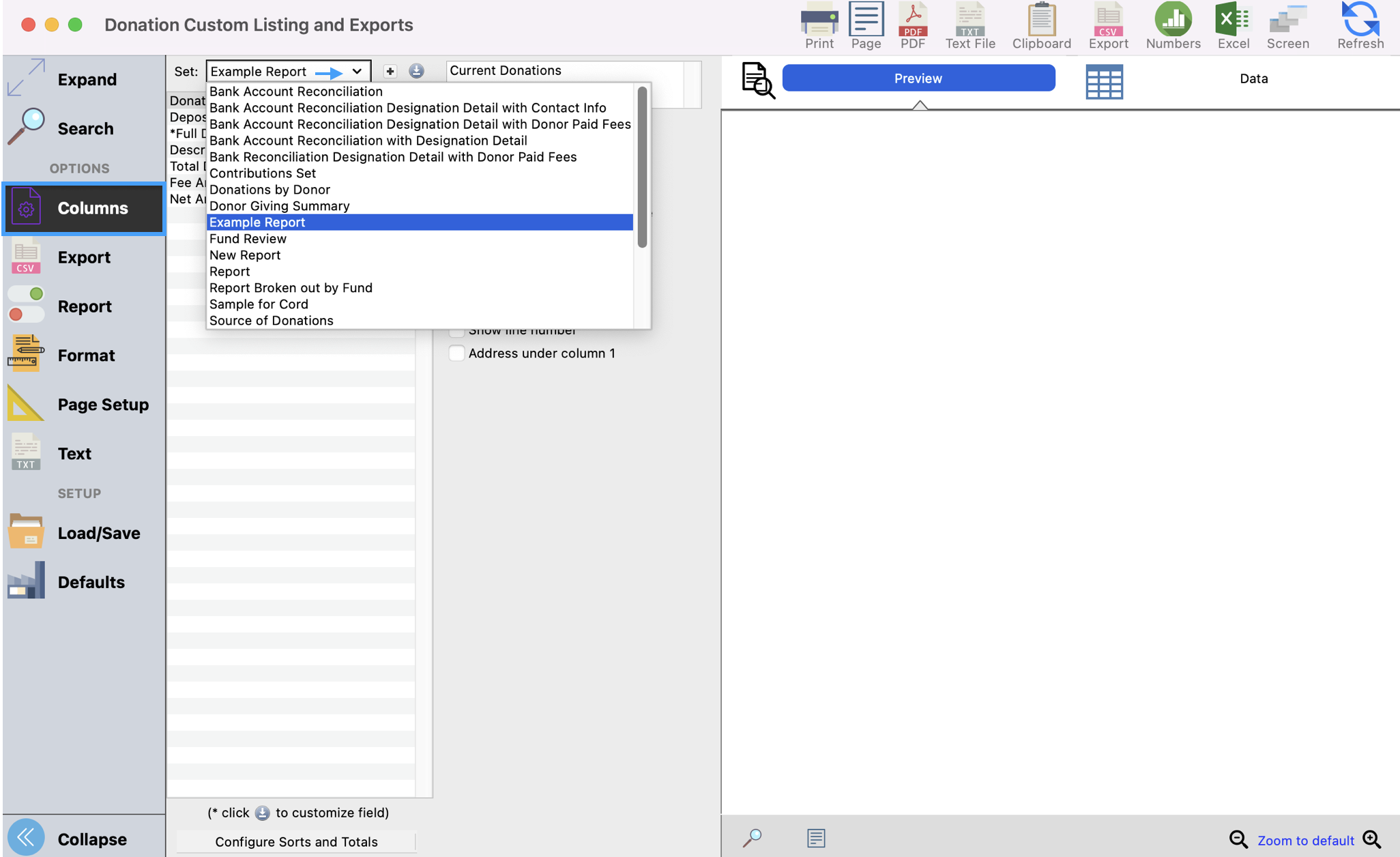Click the zoom-in magnifier icon
This screenshot has width=1400, height=857.
coord(1372,839)
